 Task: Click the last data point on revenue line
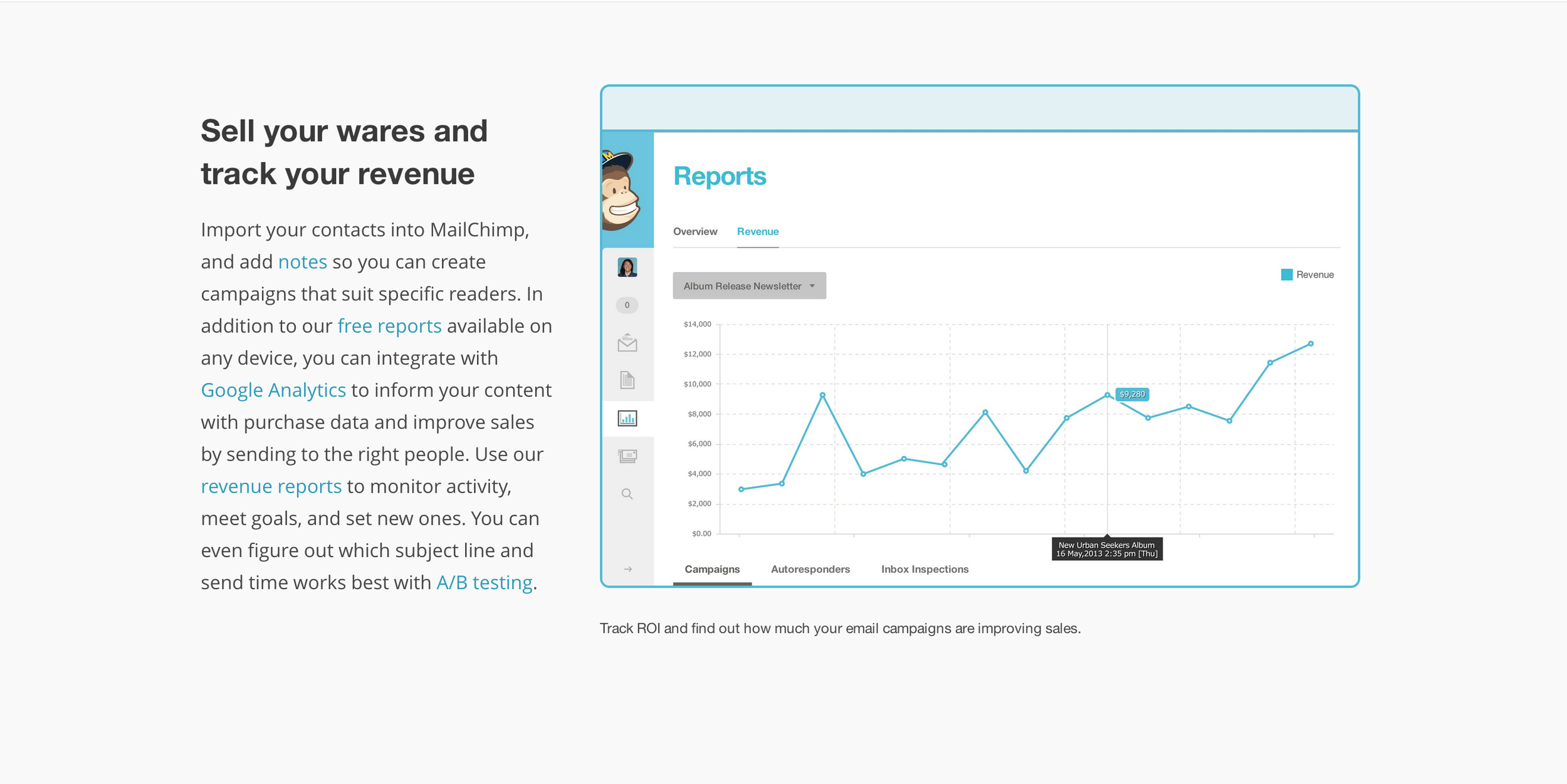(1311, 343)
